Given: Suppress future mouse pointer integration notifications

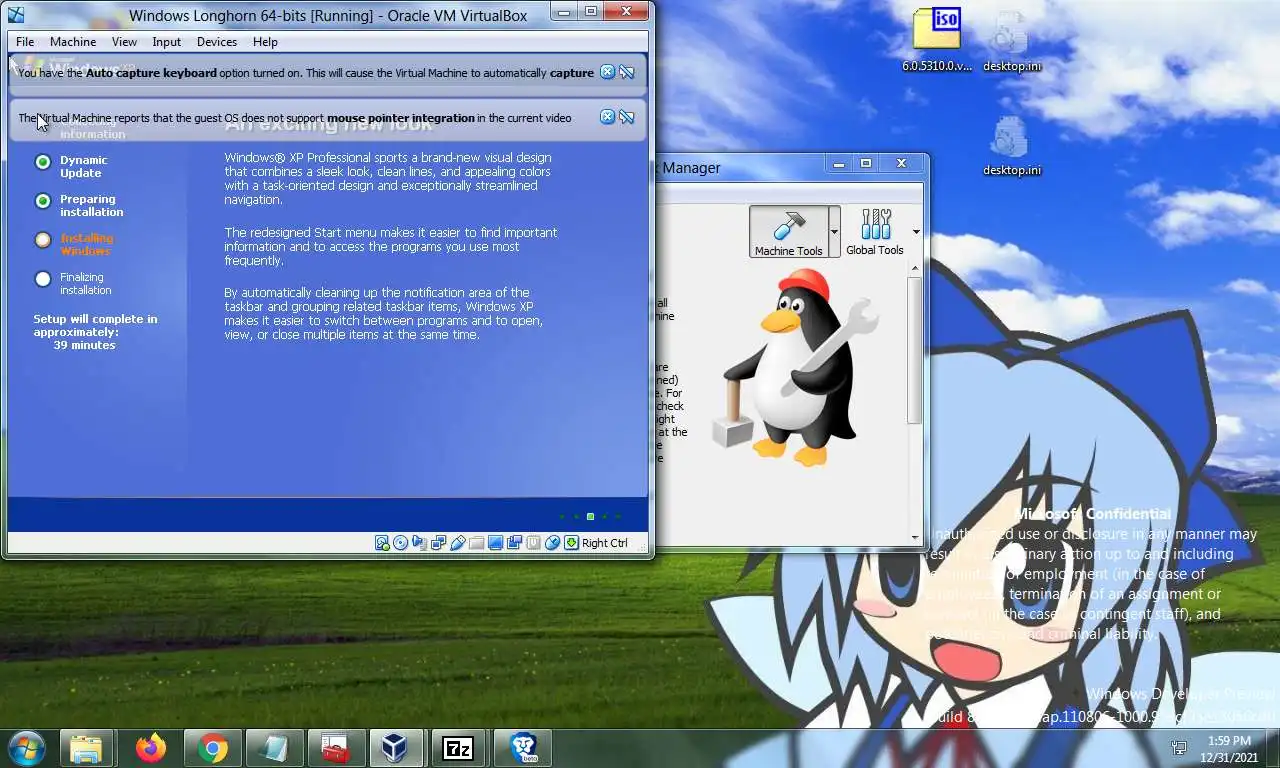Looking at the screenshot, I should tap(626, 117).
